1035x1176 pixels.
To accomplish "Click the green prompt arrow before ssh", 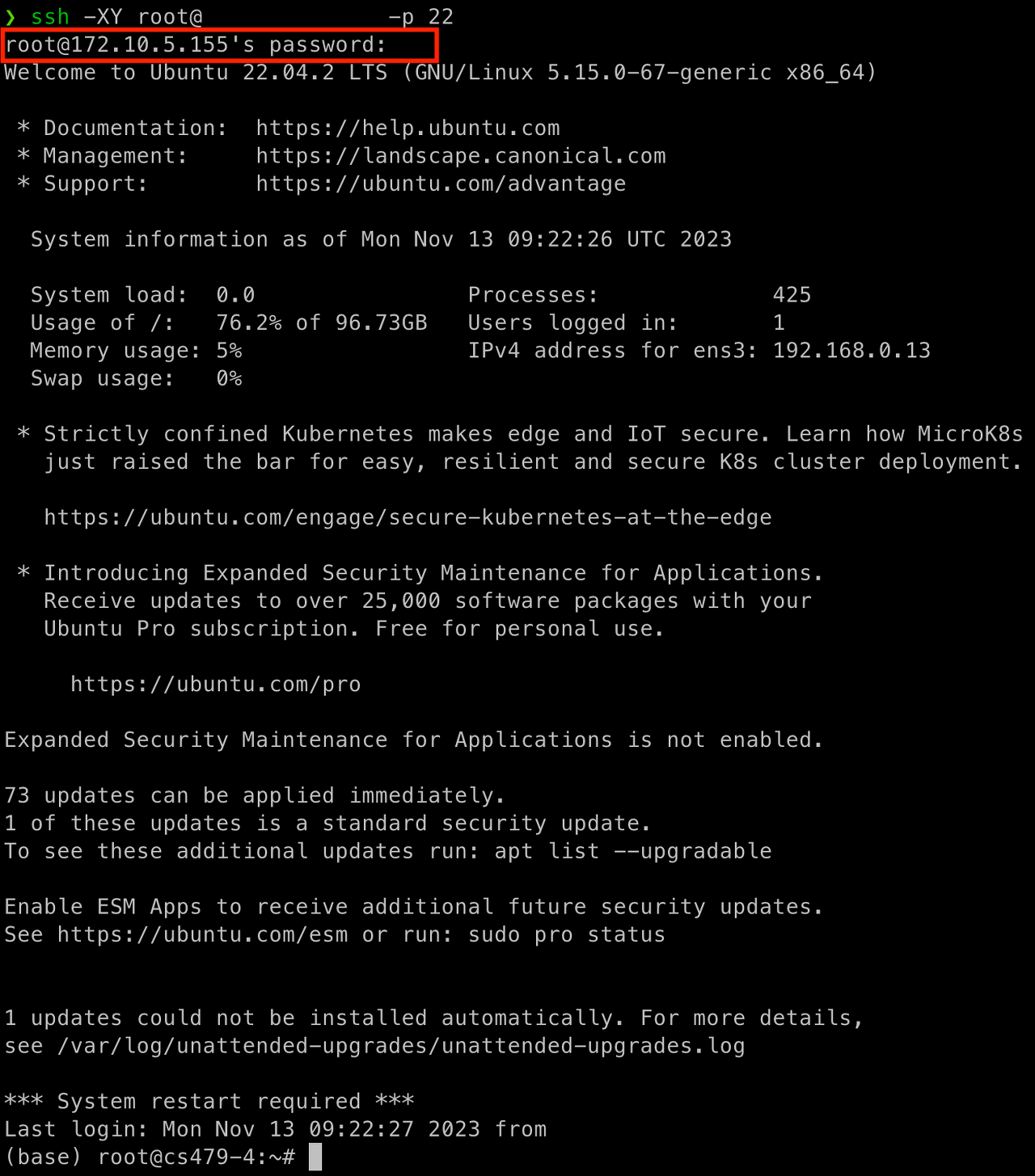I will coord(11,17).
